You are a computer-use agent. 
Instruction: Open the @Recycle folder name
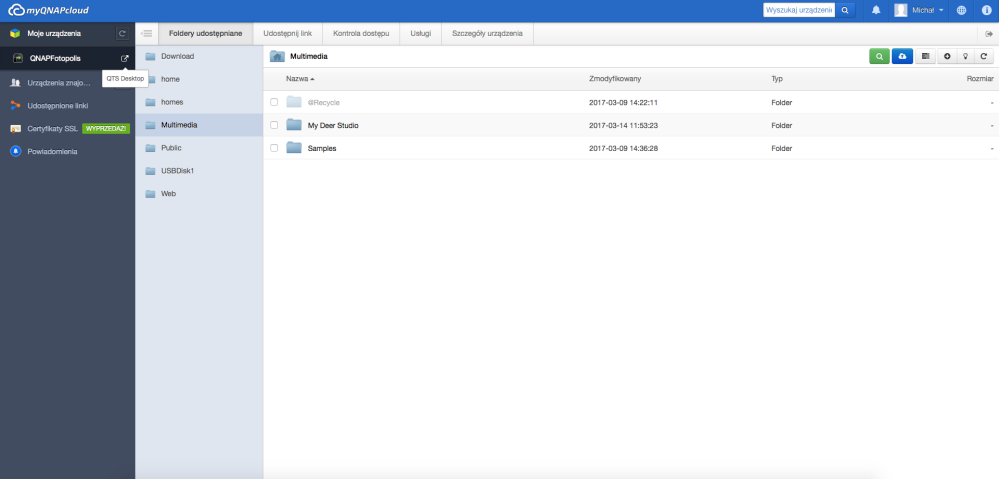[324, 103]
